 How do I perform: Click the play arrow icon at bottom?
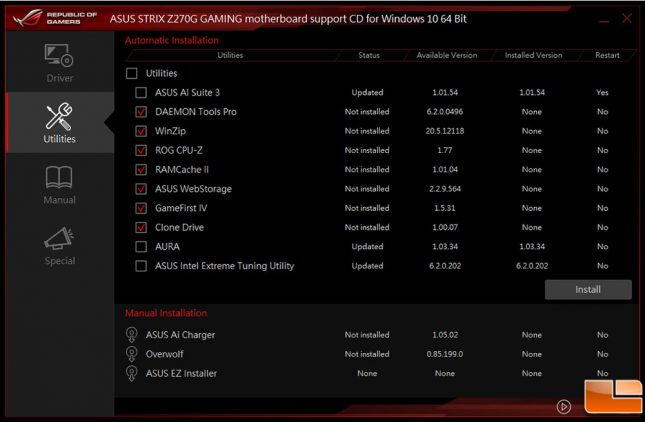pos(564,407)
